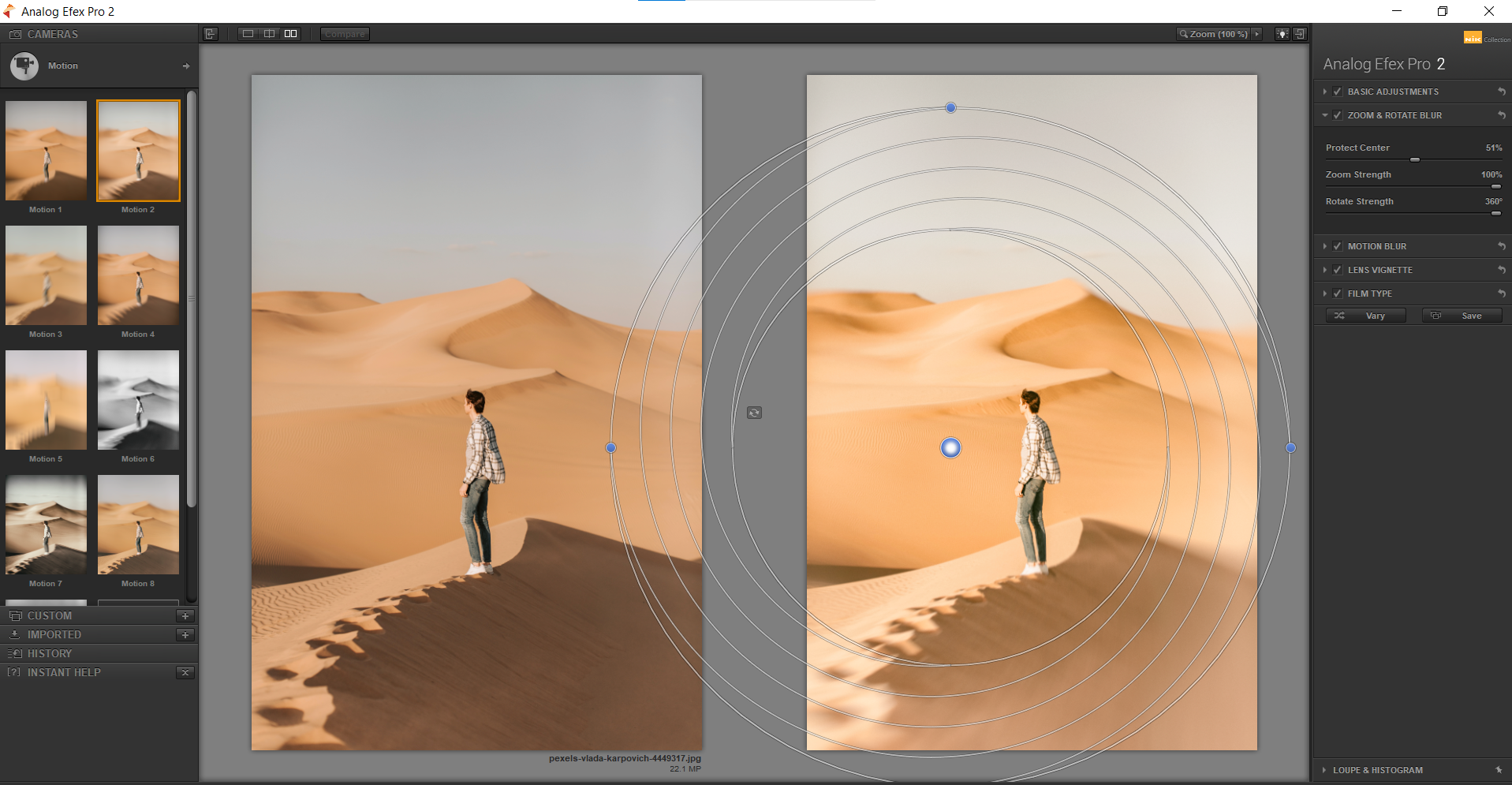
Task: Click the export image icon
Action: (x=1299, y=33)
